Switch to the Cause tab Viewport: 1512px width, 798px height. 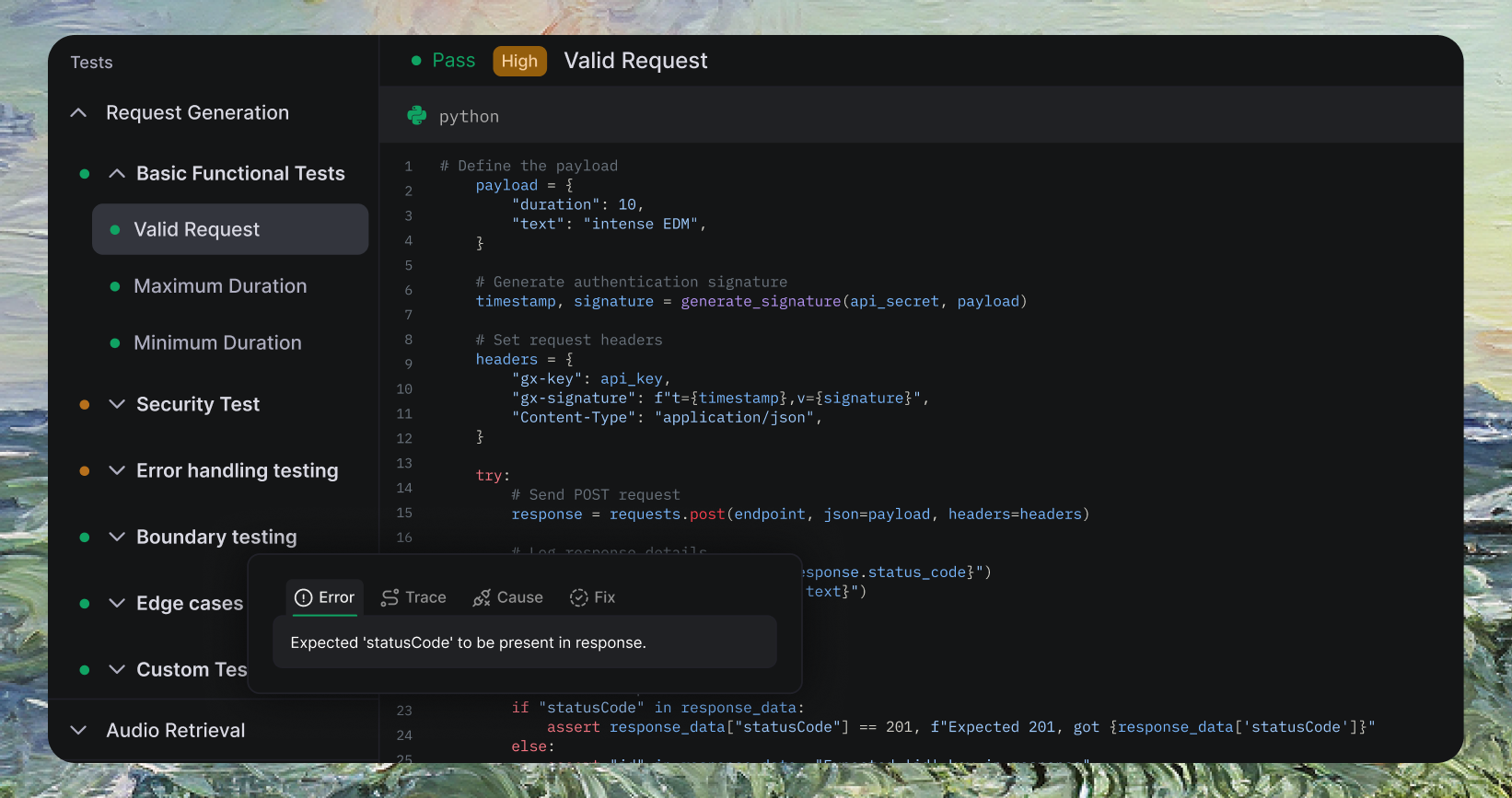click(x=508, y=598)
